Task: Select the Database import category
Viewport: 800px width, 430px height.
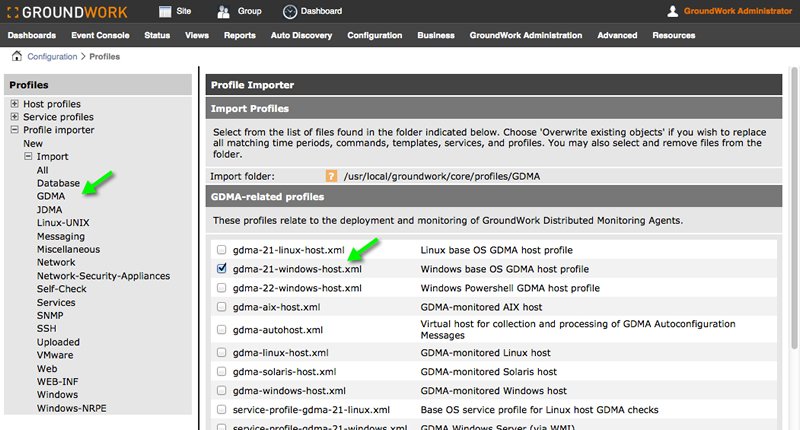Action: (x=58, y=183)
